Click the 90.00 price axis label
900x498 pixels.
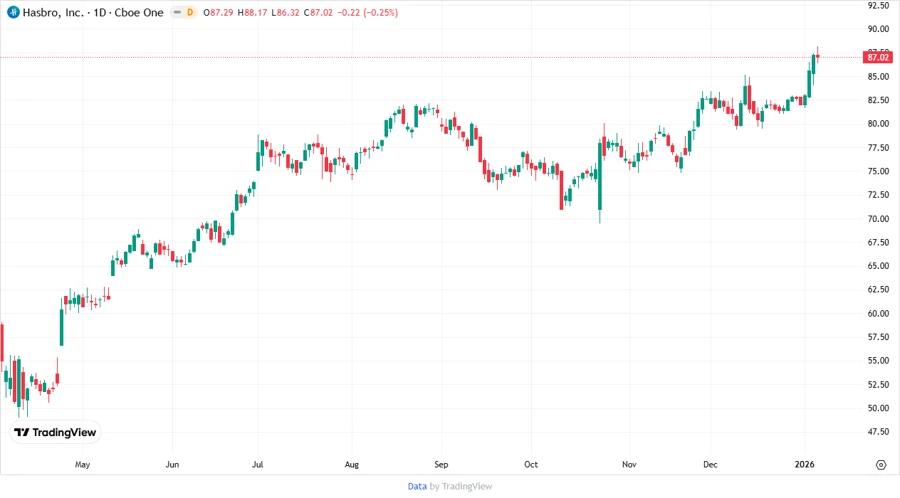(x=878, y=29)
